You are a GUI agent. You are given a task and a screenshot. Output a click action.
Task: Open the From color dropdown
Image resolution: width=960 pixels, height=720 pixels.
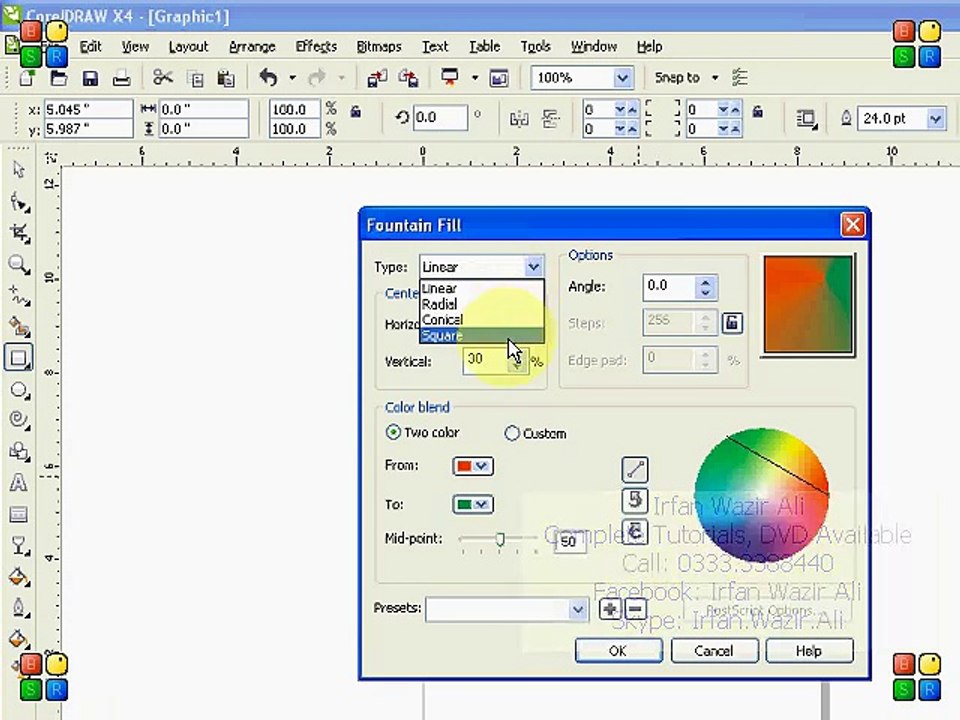[473, 466]
